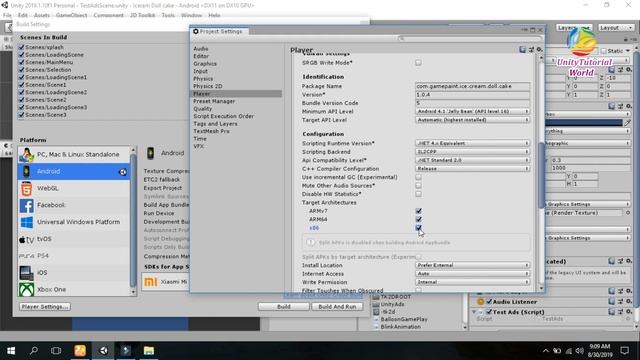Click the Inspector background color swatch

(x=584, y=122)
